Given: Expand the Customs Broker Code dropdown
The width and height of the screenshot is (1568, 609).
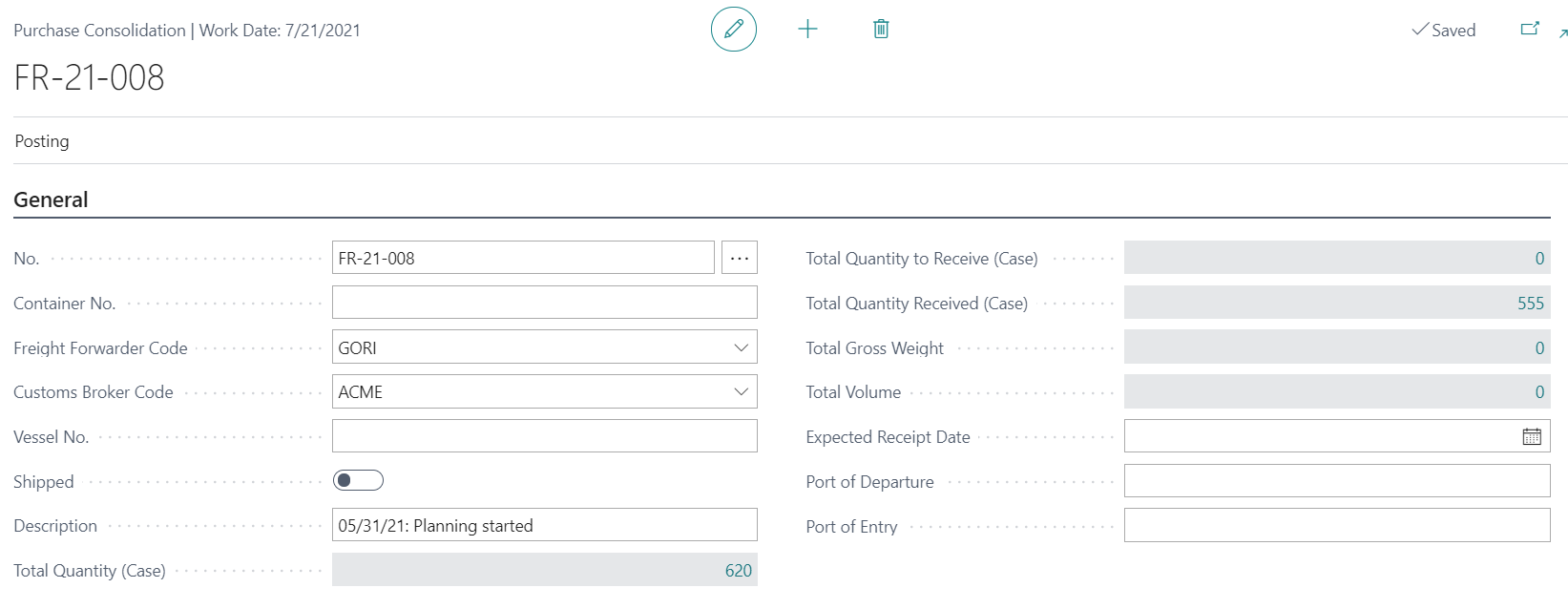Looking at the screenshot, I should (741, 391).
